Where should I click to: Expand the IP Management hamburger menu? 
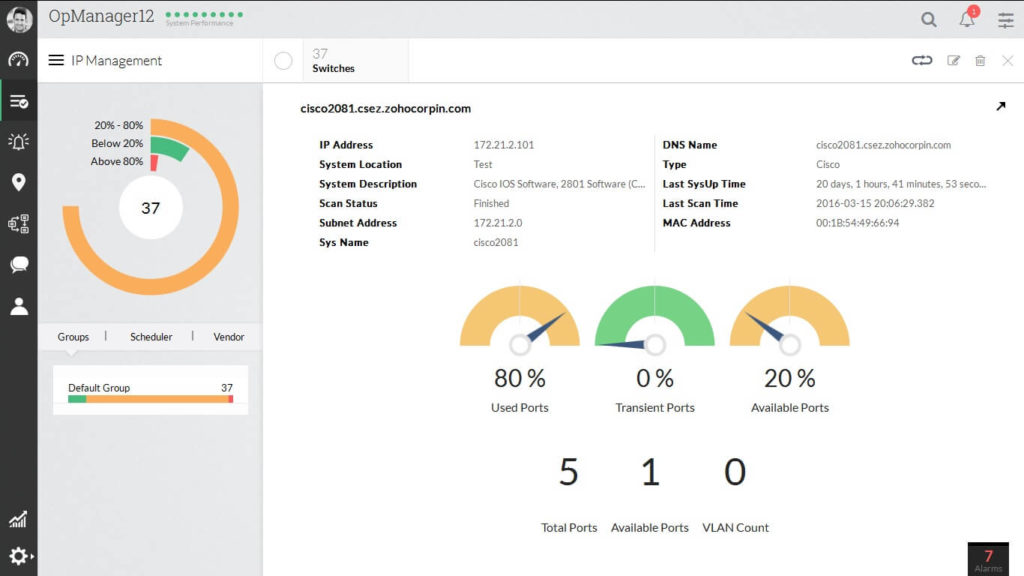(57, 60)
